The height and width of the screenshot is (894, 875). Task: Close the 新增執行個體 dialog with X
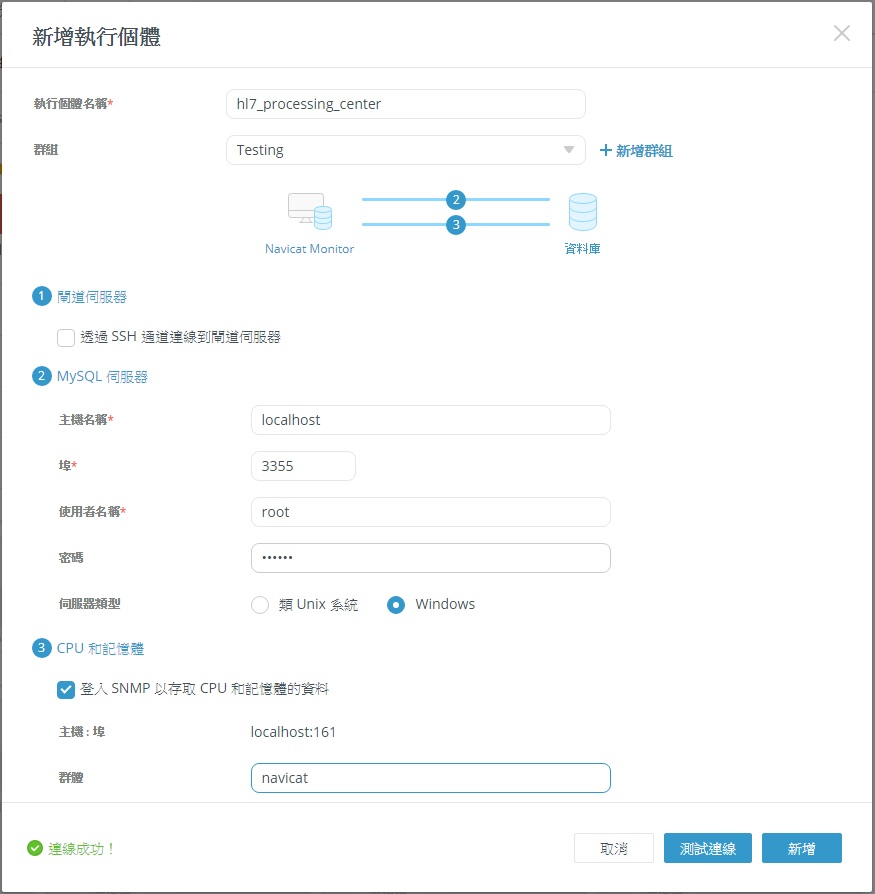click(x=842, y=33)
